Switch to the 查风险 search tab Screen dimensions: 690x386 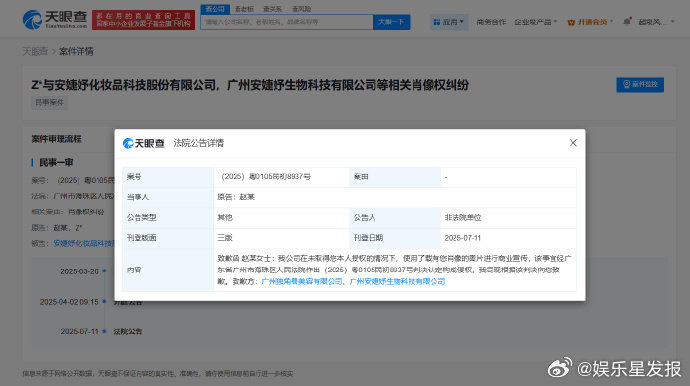point(301,9)
